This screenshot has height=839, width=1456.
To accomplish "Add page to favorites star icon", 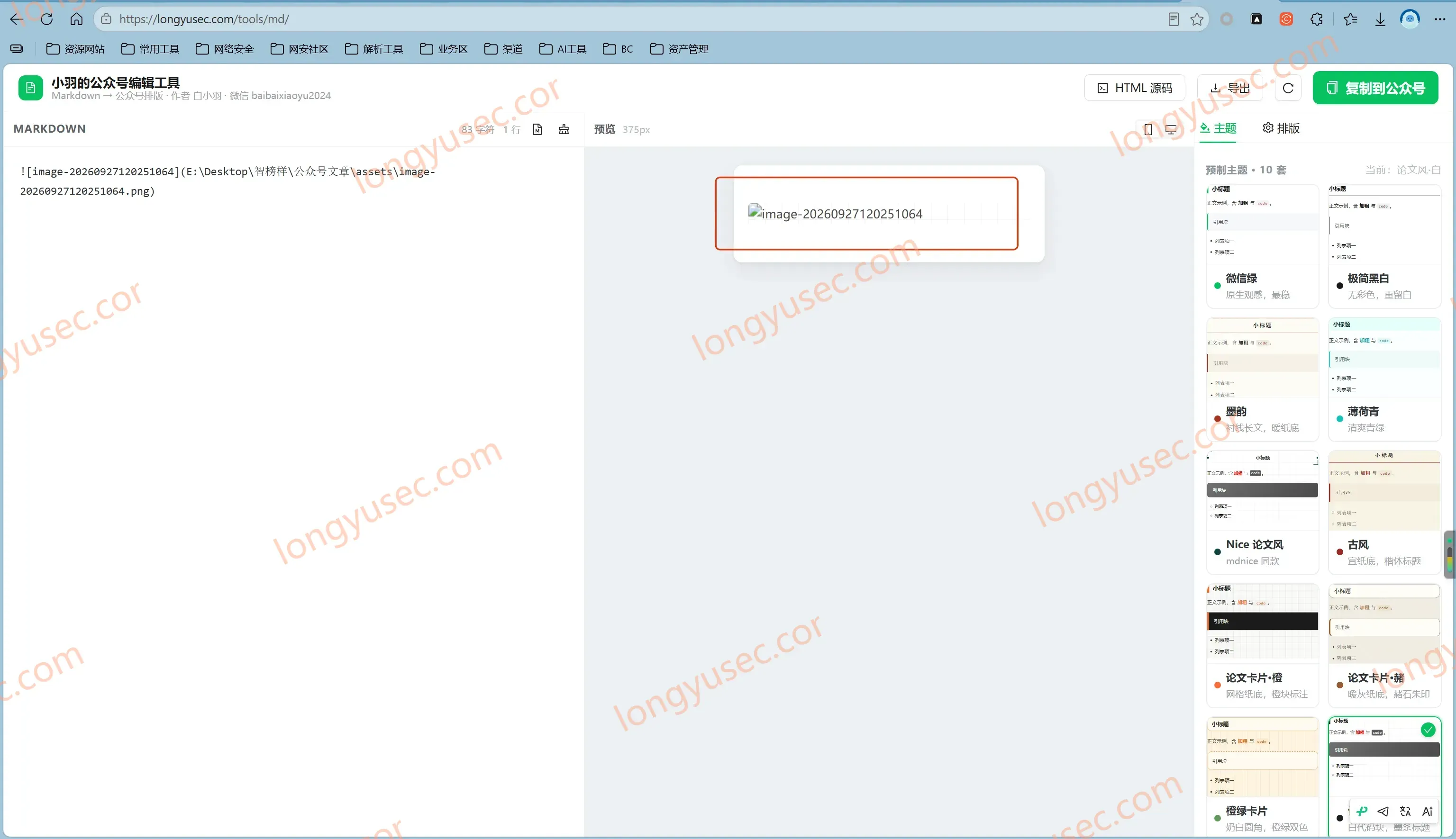I will [x=1197, y=19].
